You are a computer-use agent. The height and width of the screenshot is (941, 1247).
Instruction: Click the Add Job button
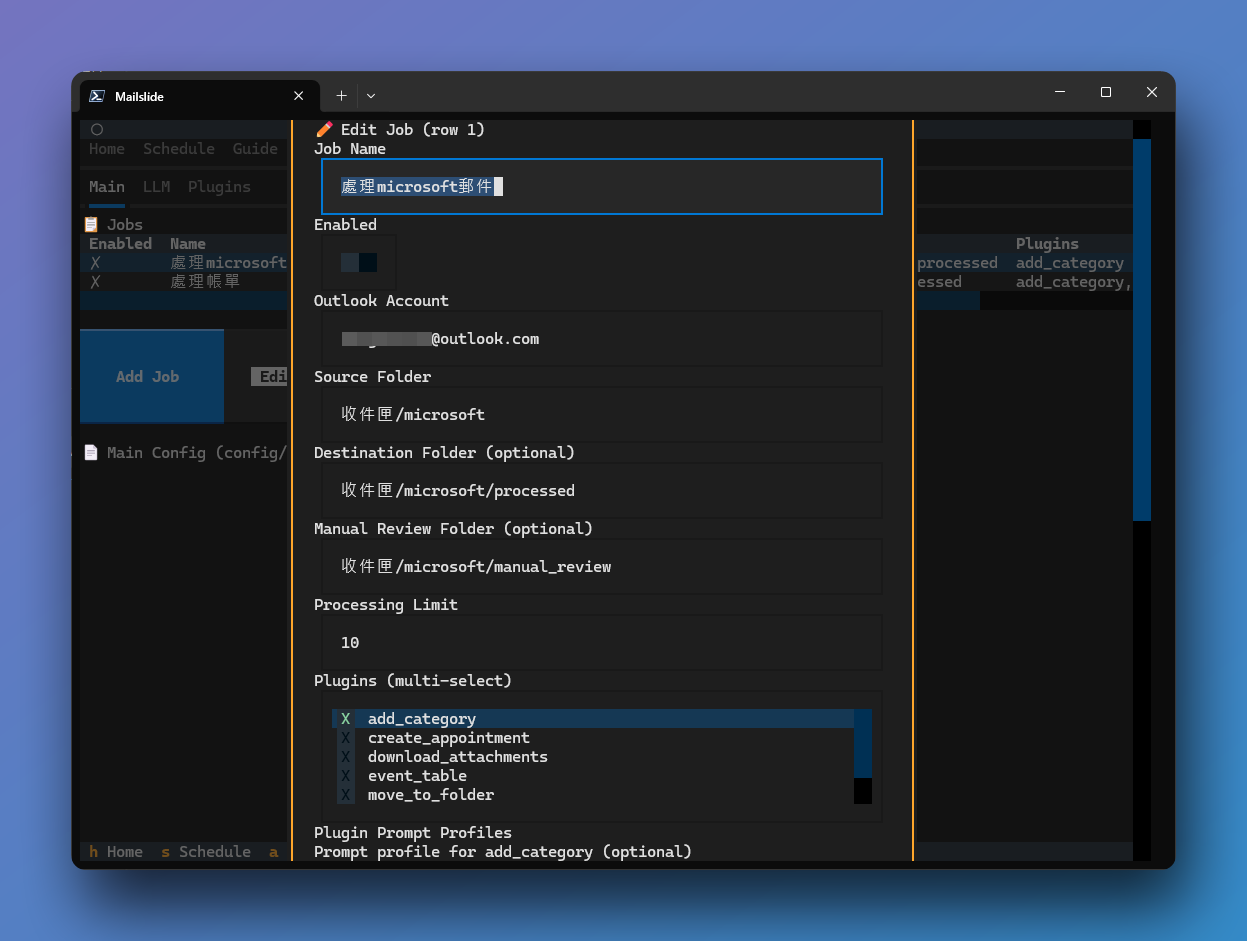click(151, 376)
